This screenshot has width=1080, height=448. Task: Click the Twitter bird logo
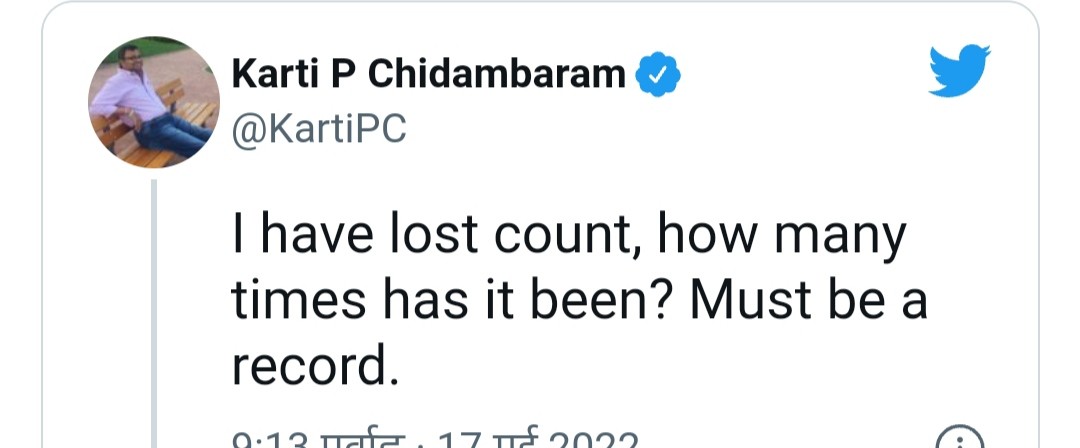click(959, 70)
